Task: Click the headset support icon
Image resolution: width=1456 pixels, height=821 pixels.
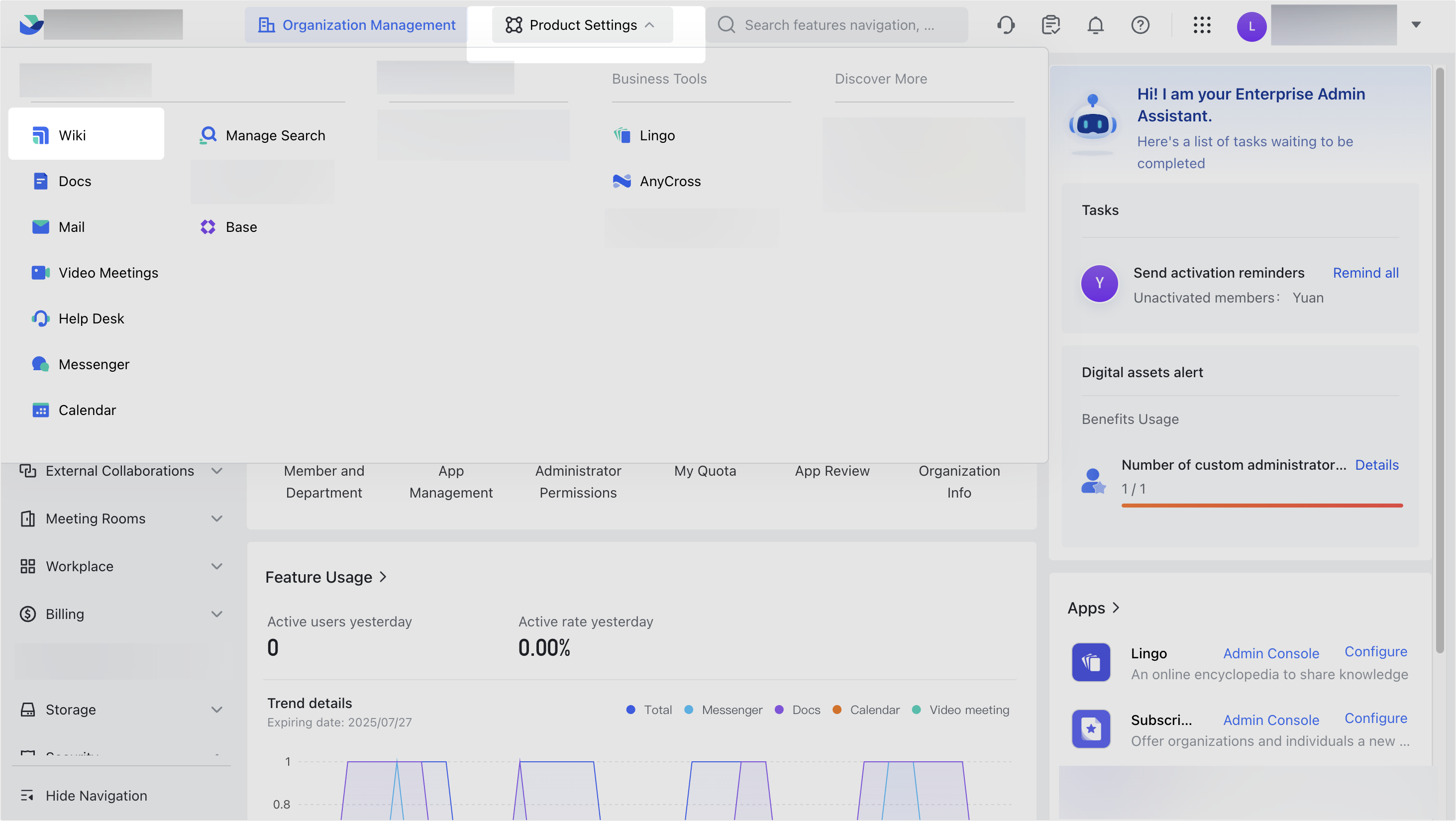Action: coord(1006,25)
